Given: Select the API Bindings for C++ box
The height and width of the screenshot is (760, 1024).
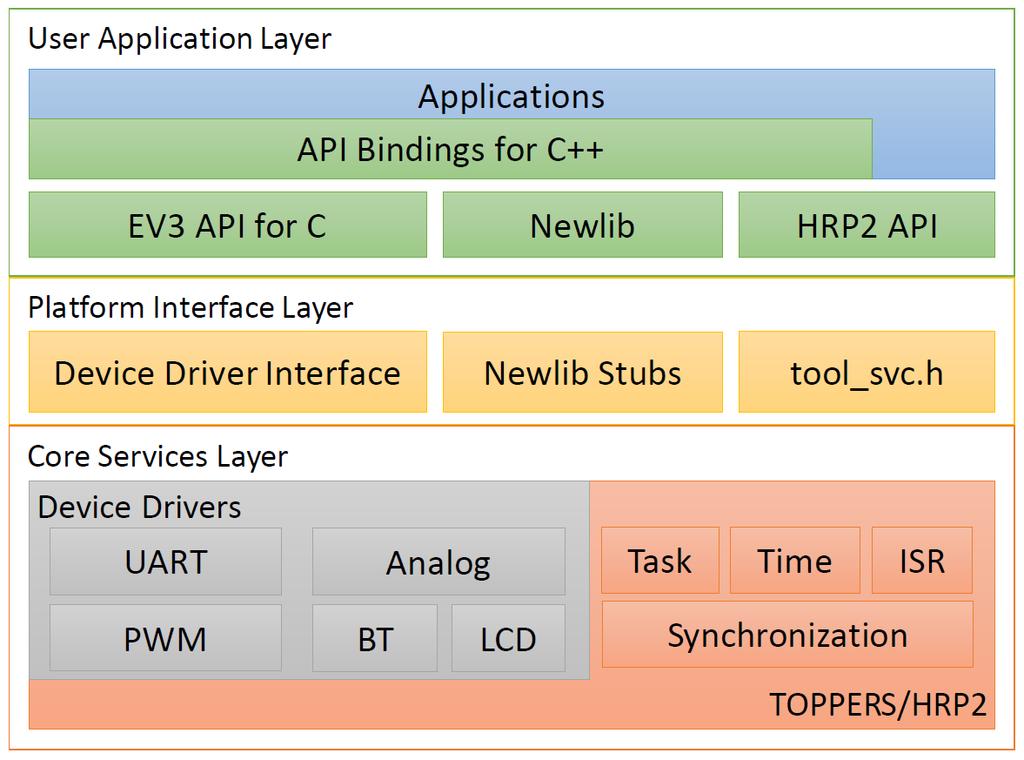Looking at the screenshot, I should (x=451, y=149).
